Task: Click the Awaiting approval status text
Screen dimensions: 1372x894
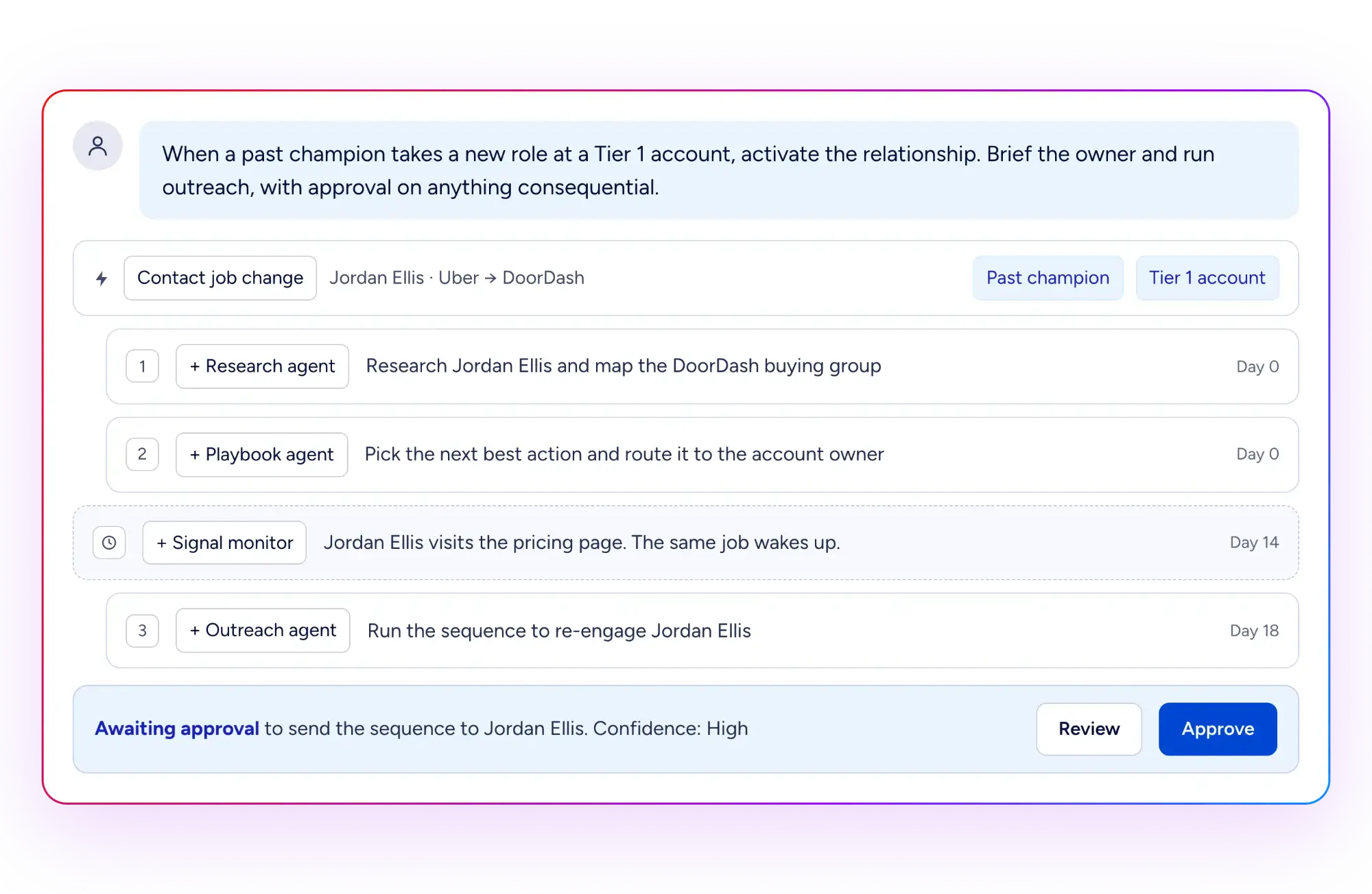Action: pos(177,729)
